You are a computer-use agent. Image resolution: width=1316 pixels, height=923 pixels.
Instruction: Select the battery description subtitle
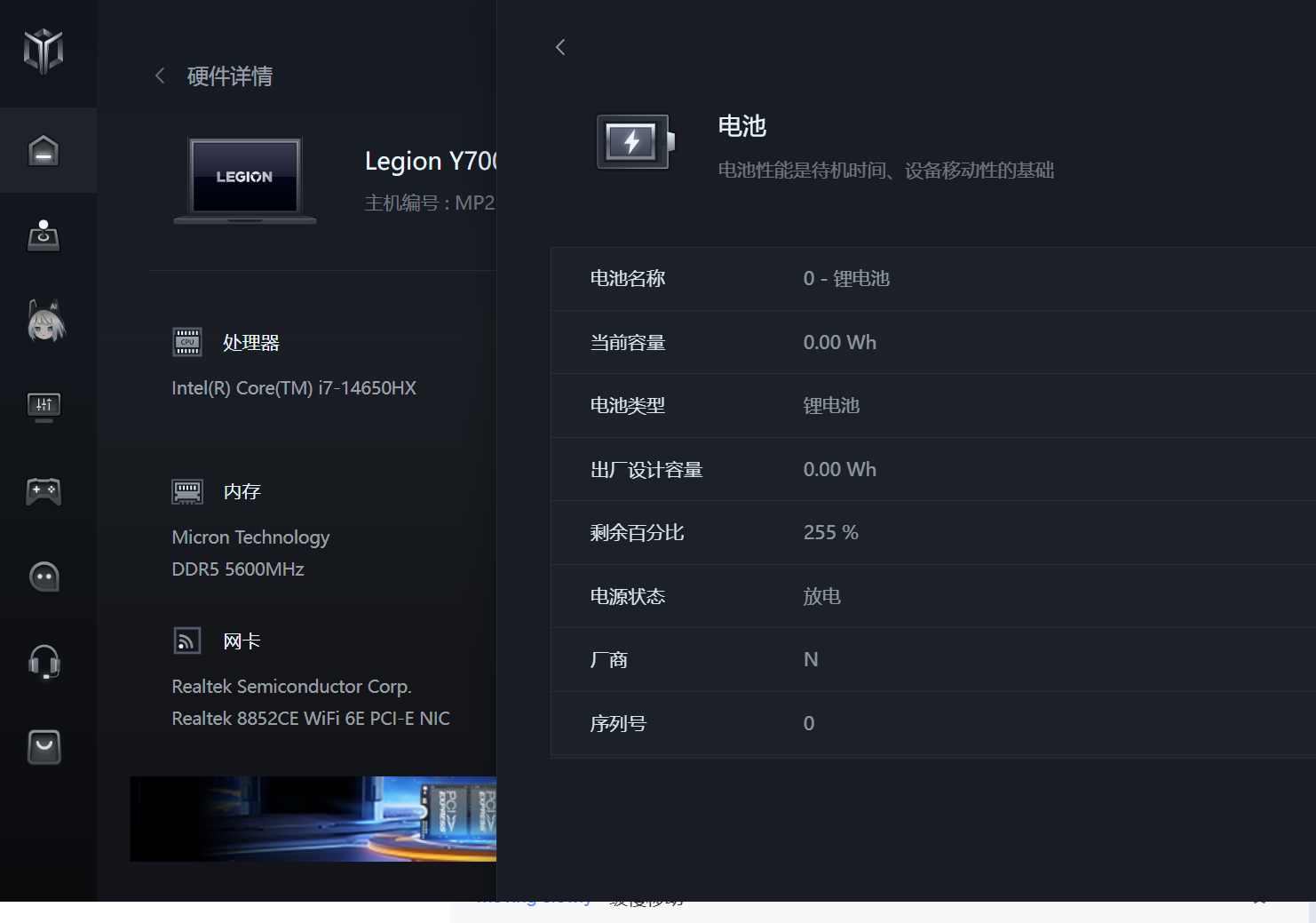pyautogui.click(x=885, y=171)
